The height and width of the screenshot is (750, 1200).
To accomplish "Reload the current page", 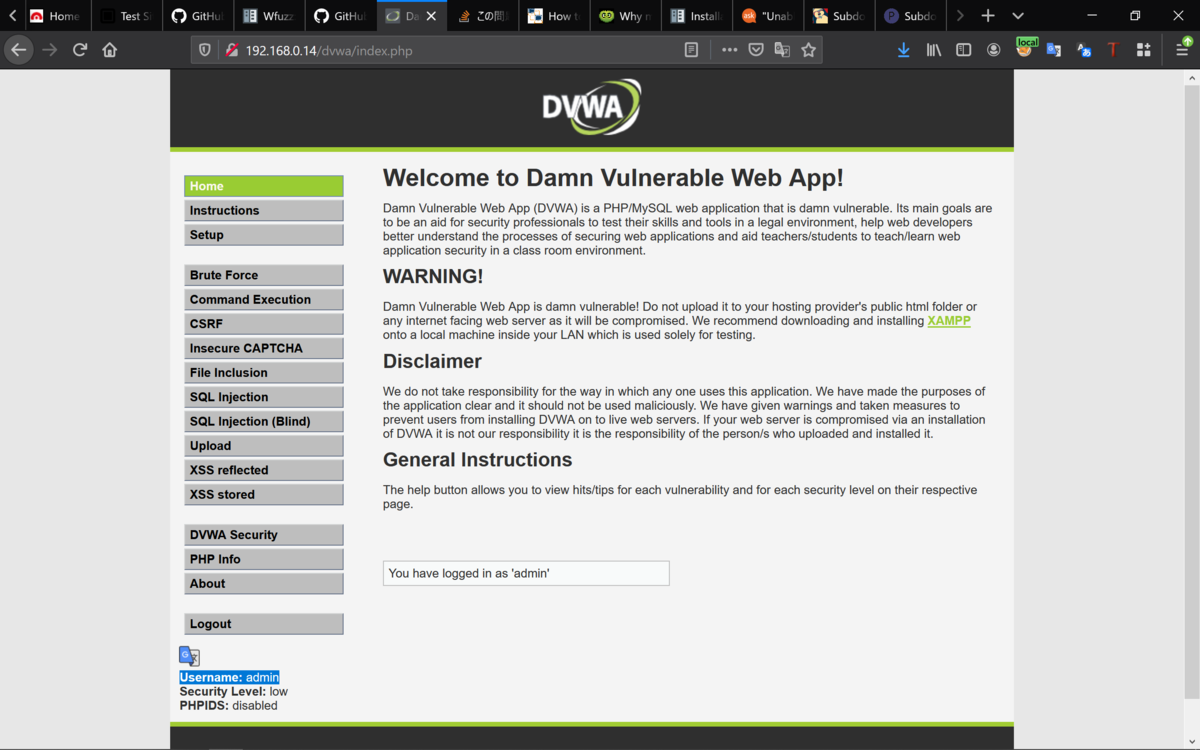I will click(80, 50).
